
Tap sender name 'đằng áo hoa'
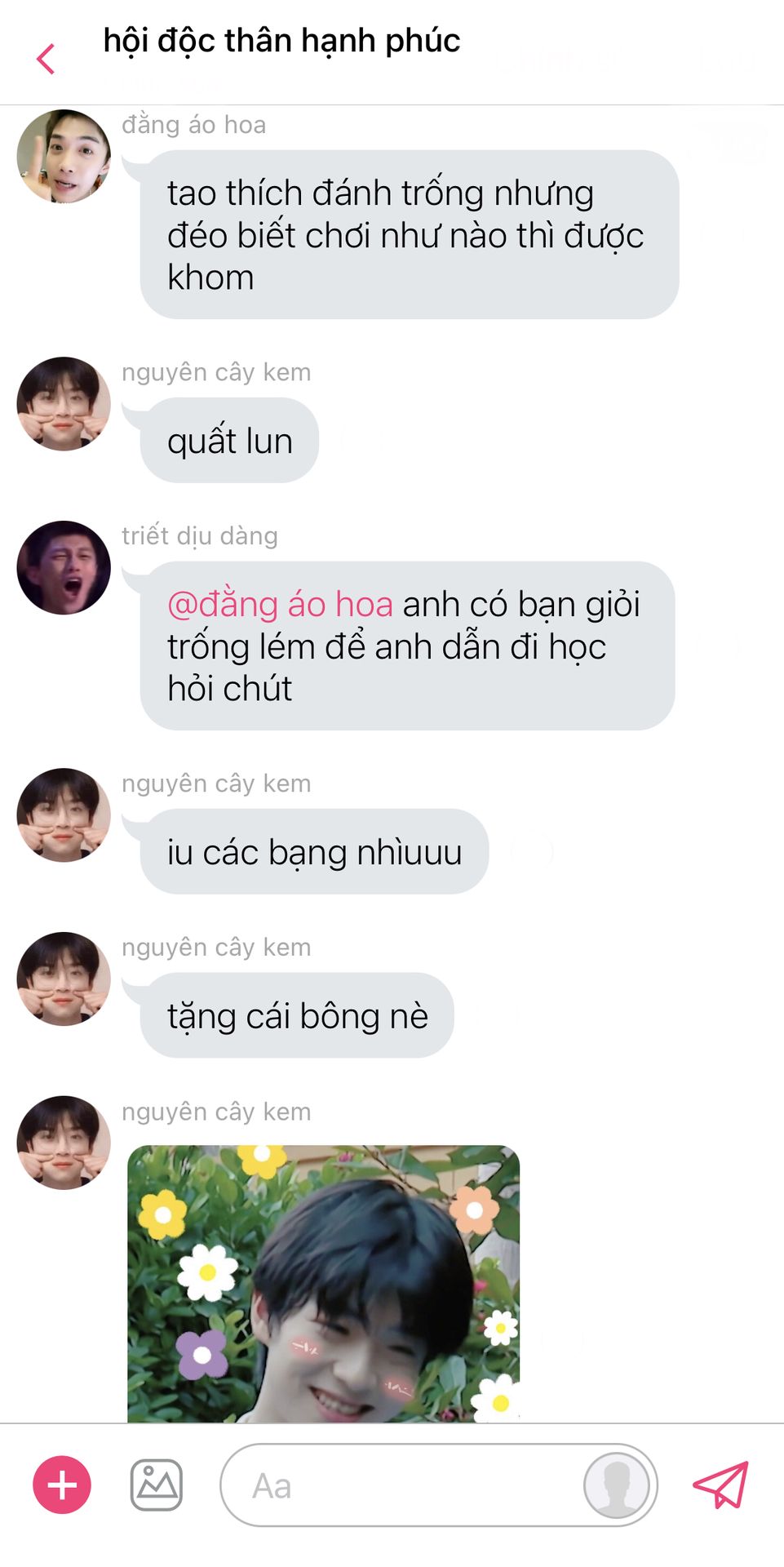coord(194,124)
